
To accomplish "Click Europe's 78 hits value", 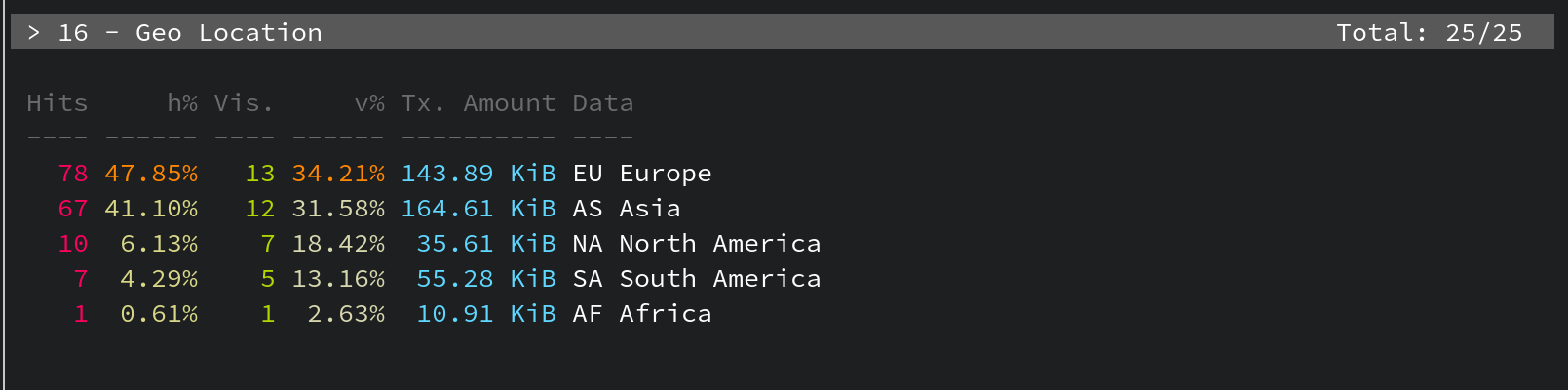I will 73,174.
